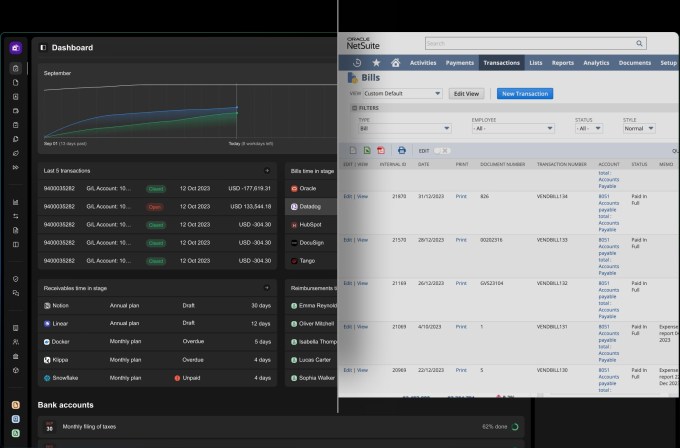Open the Style Normal dropdown
Image resolution: width=680 pixels, height=448 pixels.
pos(639,128)
